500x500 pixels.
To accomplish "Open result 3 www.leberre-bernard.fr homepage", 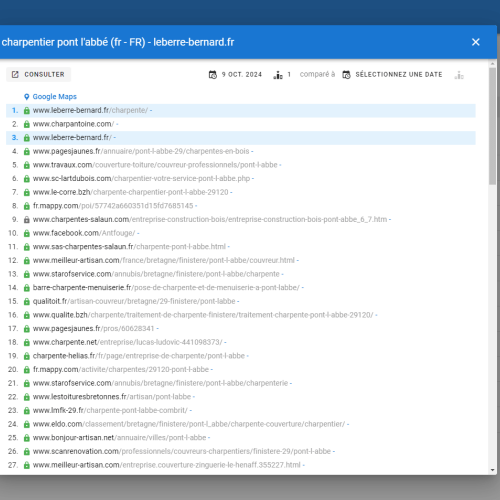I will (x=72, y=138).
